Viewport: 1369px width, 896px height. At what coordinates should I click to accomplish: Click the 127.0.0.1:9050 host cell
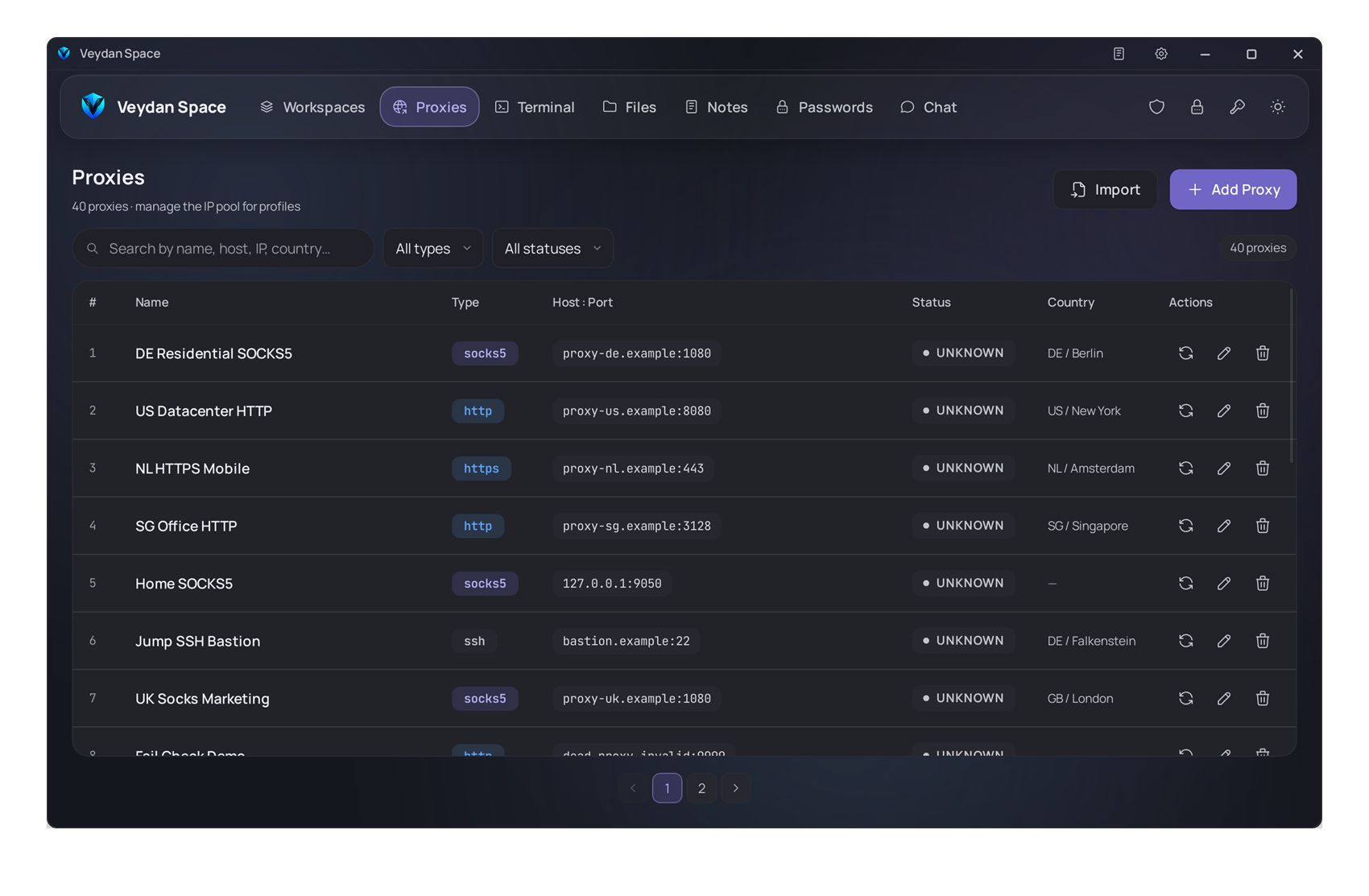pyautogui.click(x=612, y=584)
